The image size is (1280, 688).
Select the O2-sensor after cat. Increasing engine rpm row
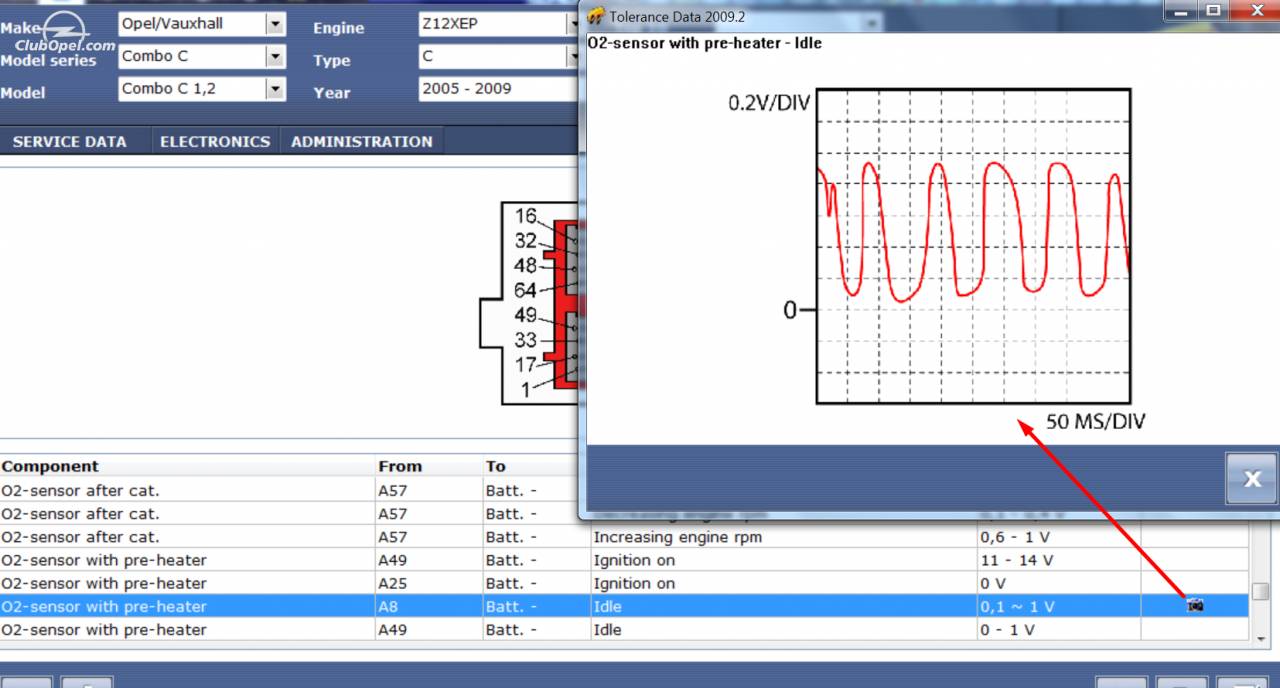tap(624, 537)
